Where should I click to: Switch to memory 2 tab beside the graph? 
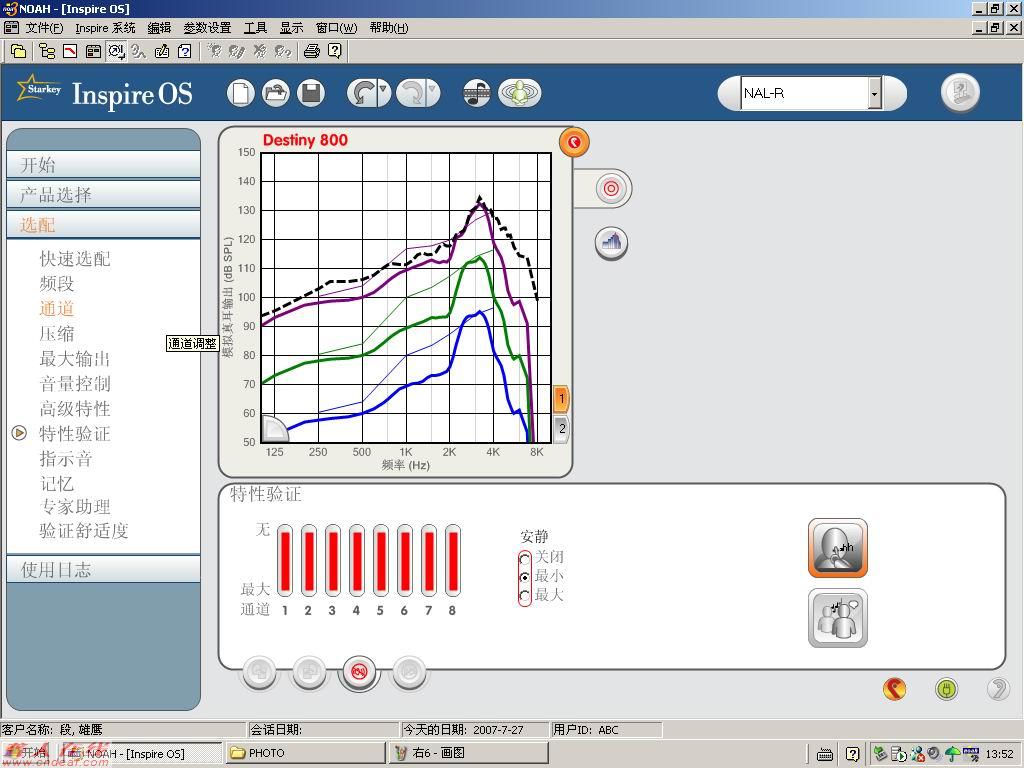pyautogui.click(x=562, y=429)
